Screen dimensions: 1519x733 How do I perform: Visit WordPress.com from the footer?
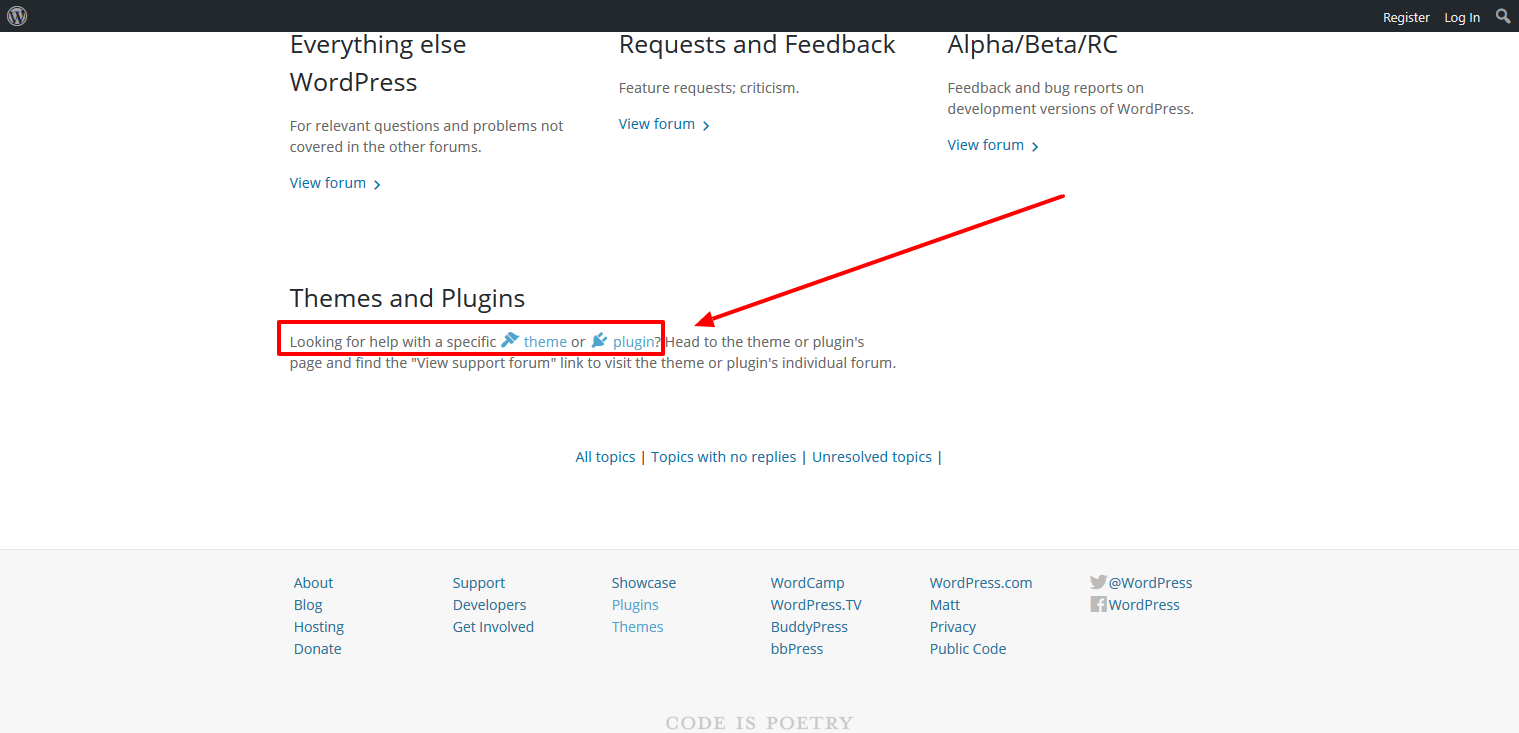pyautogui.click(x=981, y=583)
